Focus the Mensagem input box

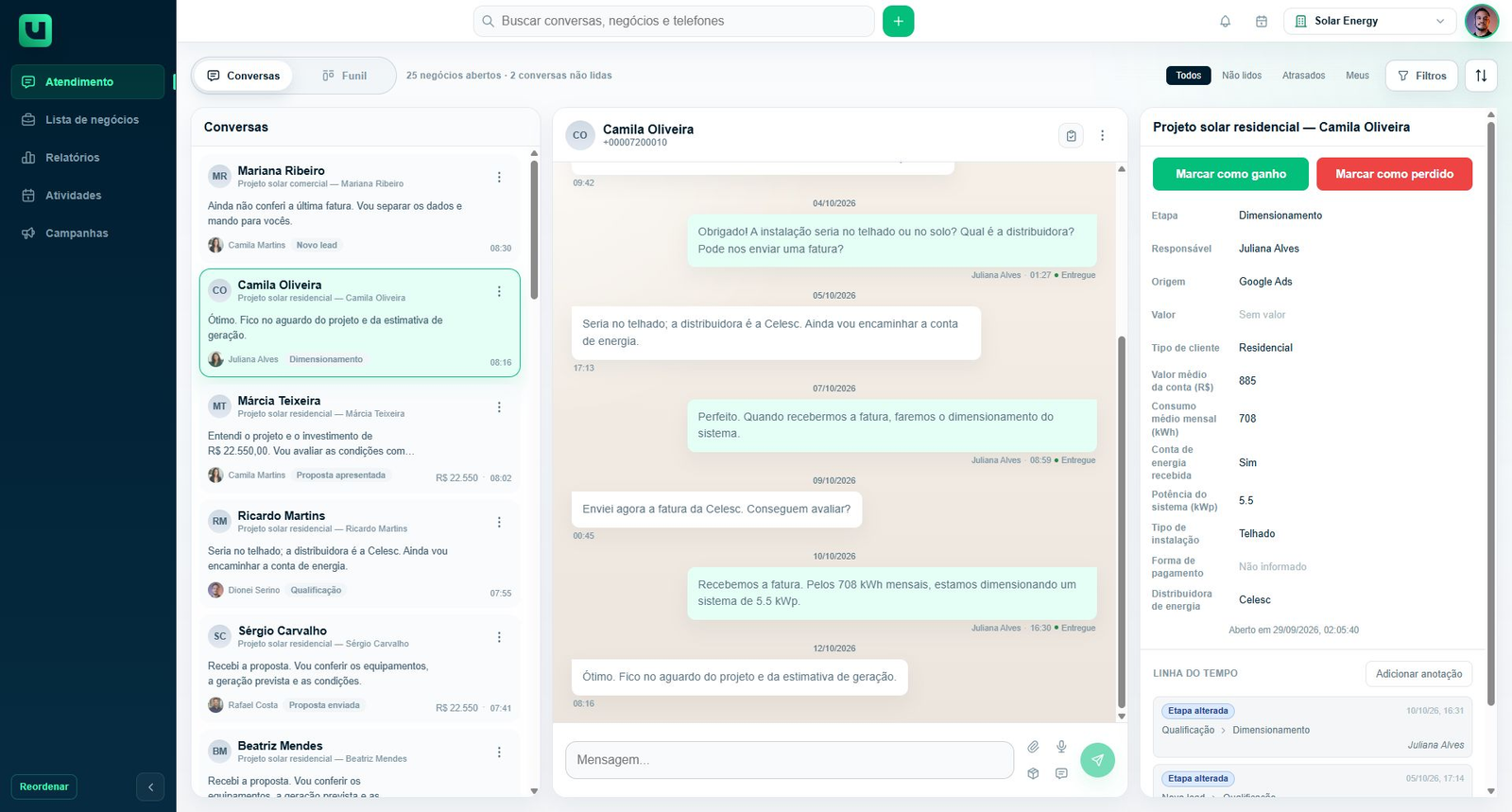[x=789, y=760]
